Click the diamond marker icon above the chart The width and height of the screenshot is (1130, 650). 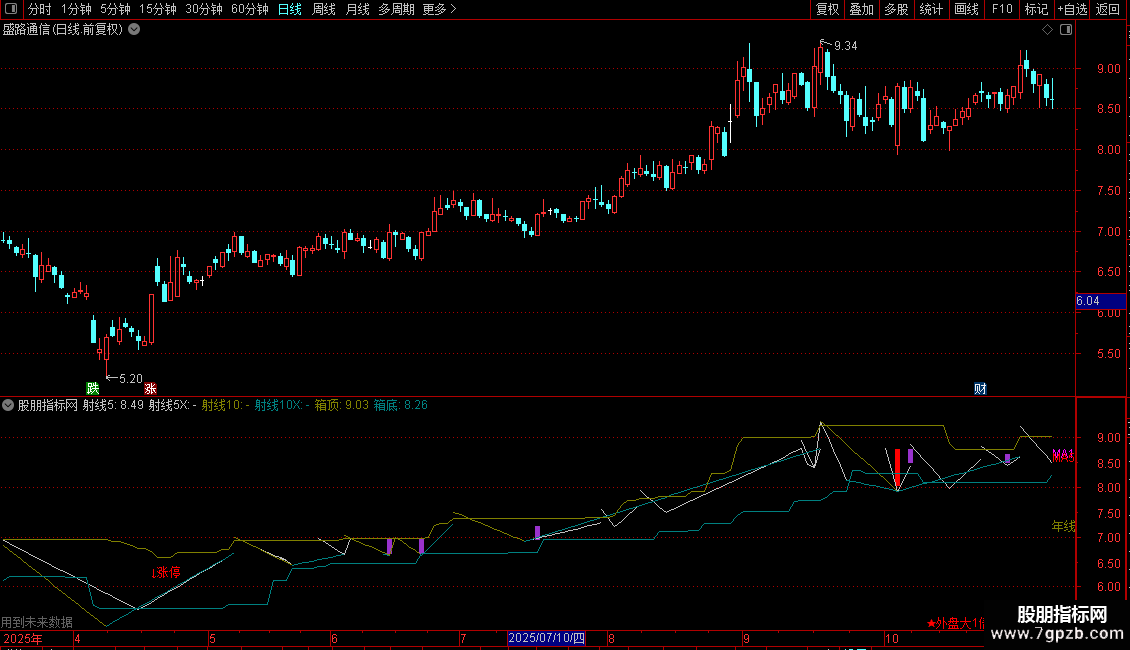pyautogui.click(x=1047, y=30)
